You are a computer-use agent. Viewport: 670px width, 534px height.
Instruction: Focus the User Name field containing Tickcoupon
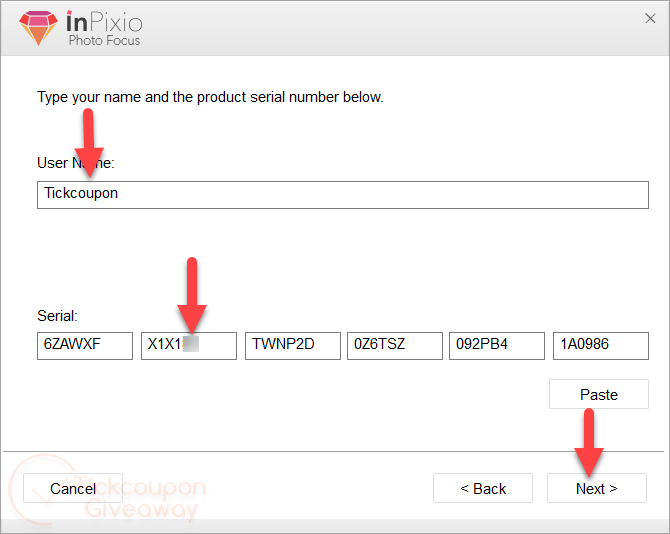coord(343,195)
